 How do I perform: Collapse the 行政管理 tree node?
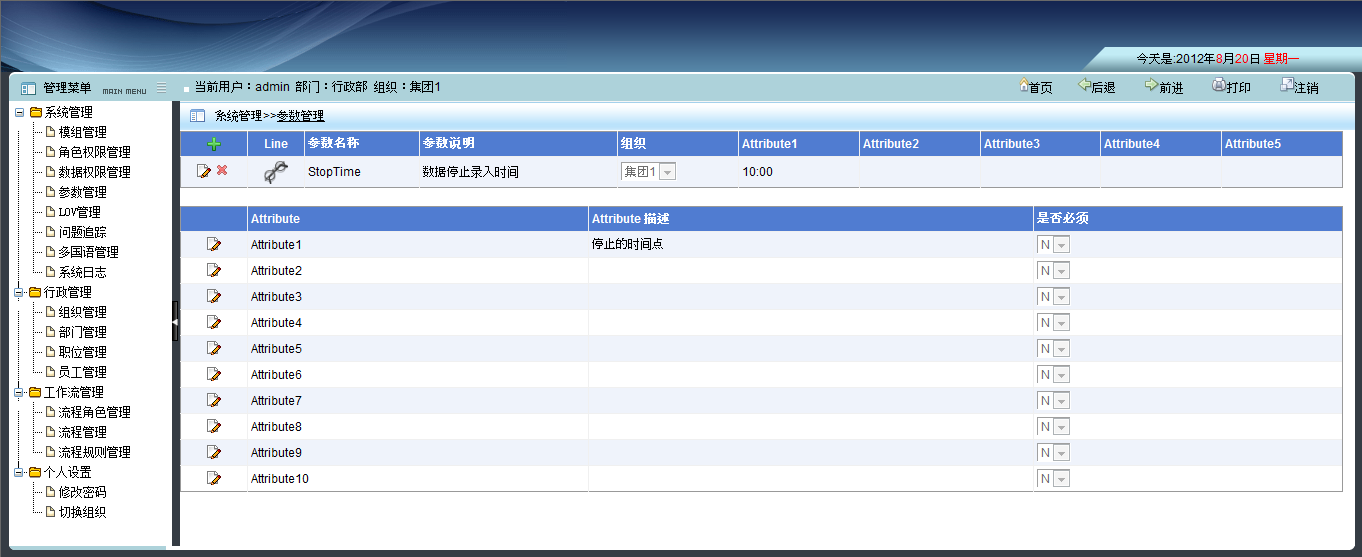tap(19, 292)
